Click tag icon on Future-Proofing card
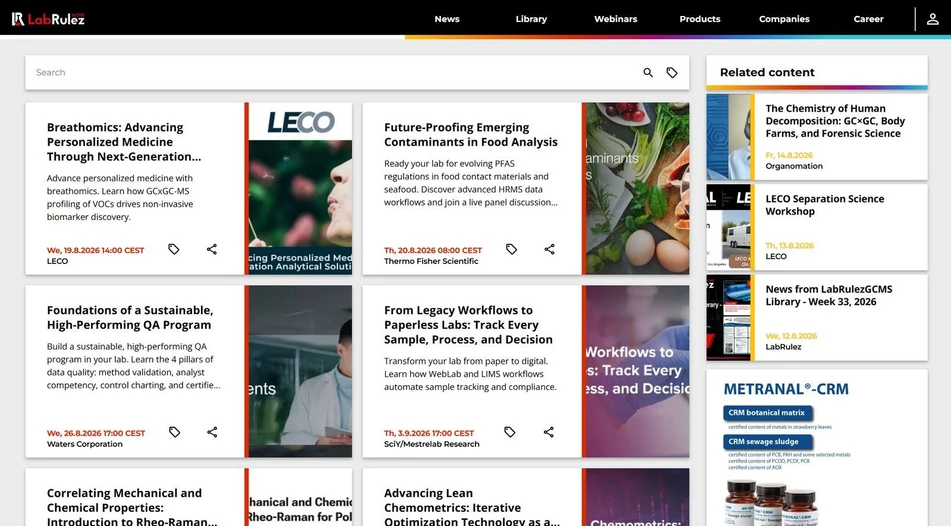The image size is (951, 526). coord(511,249)
